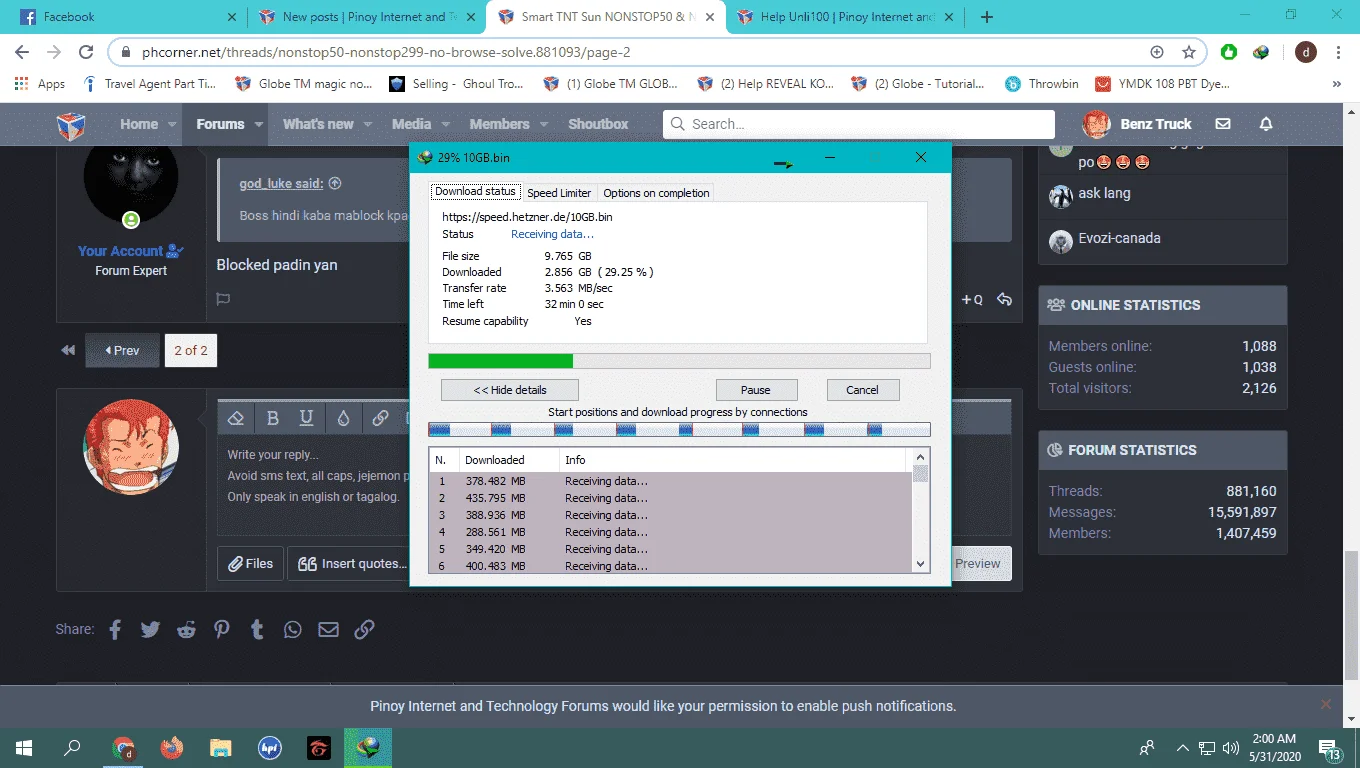
Task: Click the eraser remove-formatting icon in reply editor
Action: point(236,418)
